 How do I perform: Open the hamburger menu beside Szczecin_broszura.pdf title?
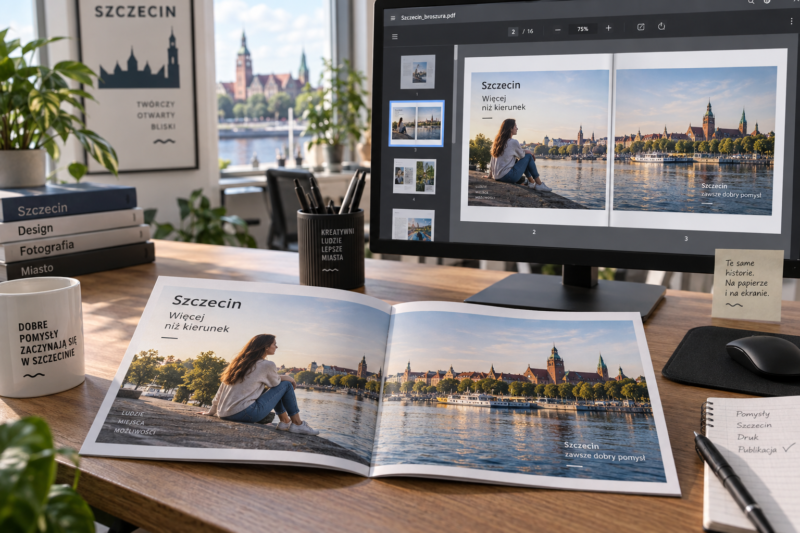393,18
